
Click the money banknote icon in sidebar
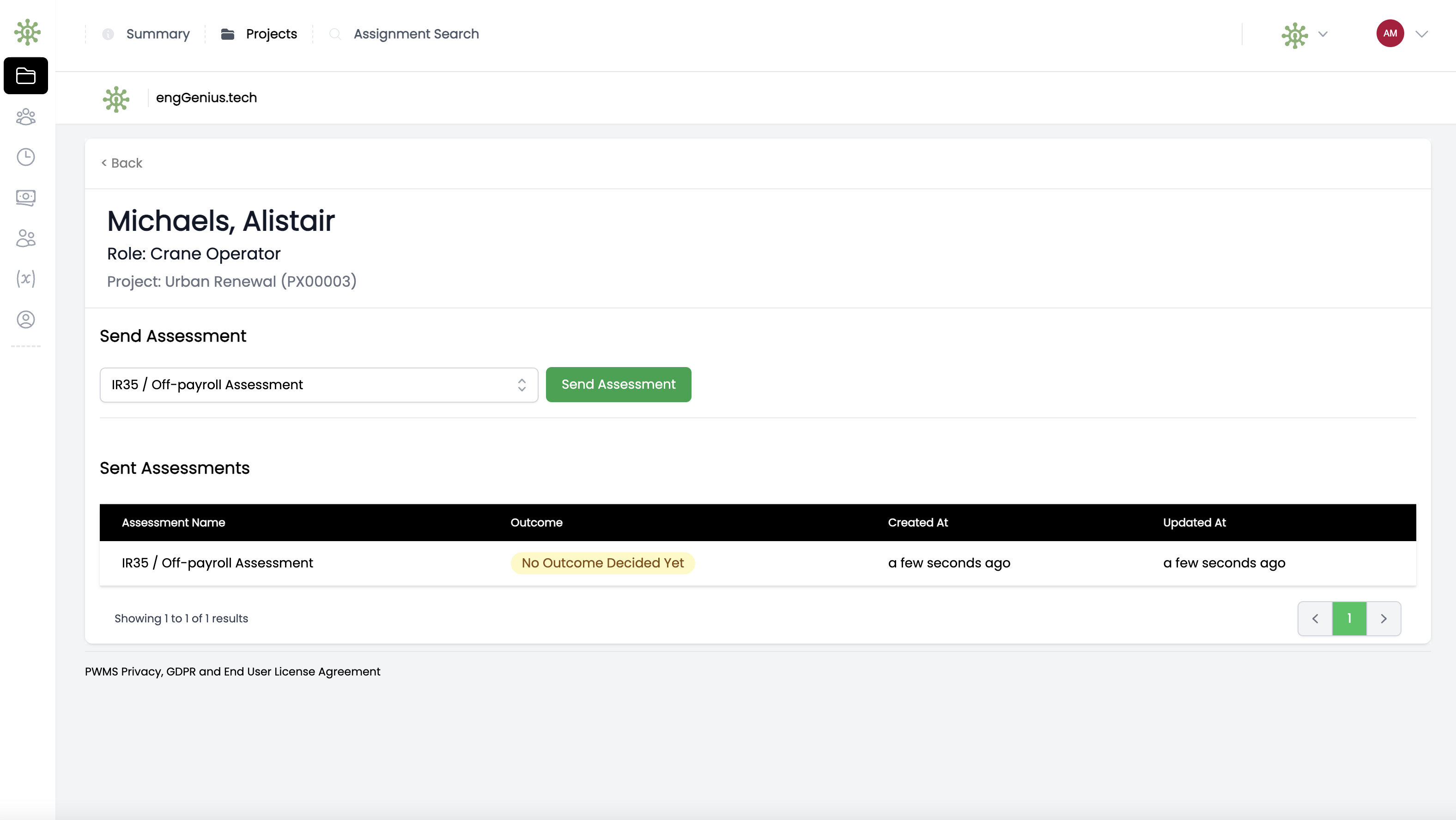click(x=25, y=197)
